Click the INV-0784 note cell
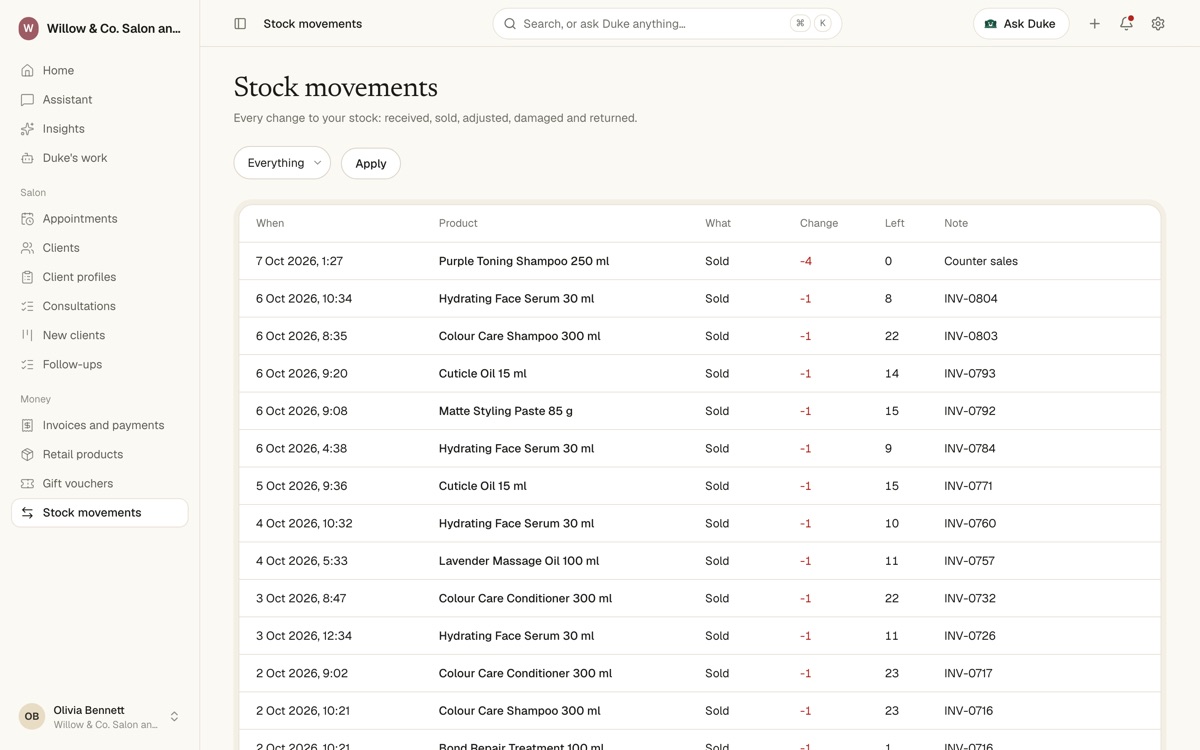This screenshot has height=750, width=1200. [970, 449]
